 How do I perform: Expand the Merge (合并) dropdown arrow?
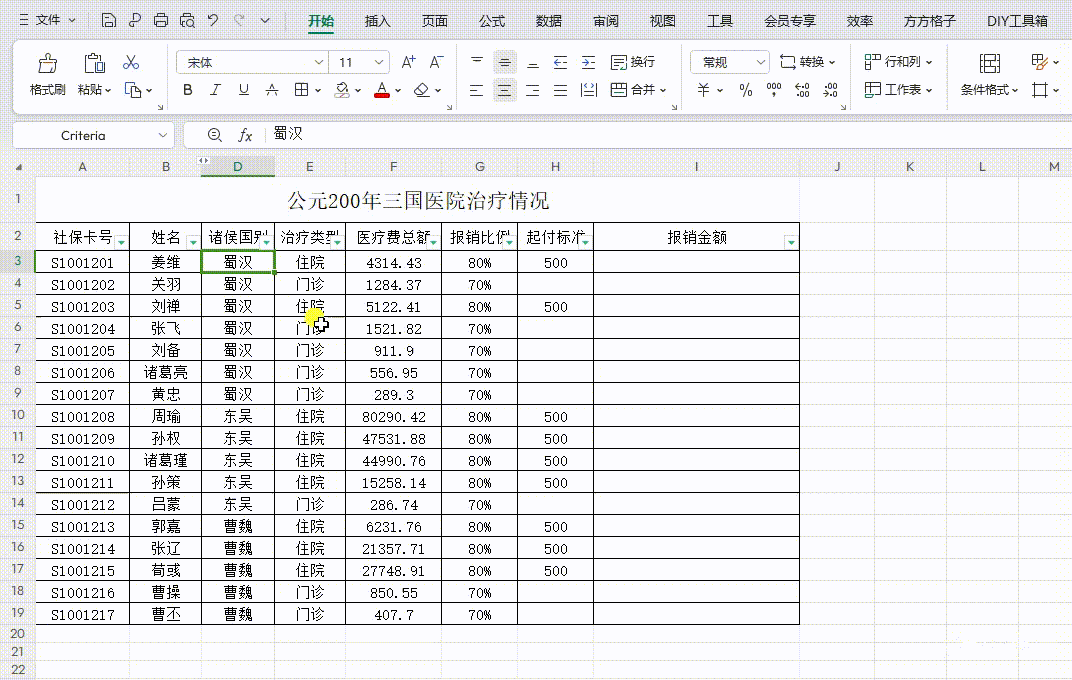pos(663,90)
